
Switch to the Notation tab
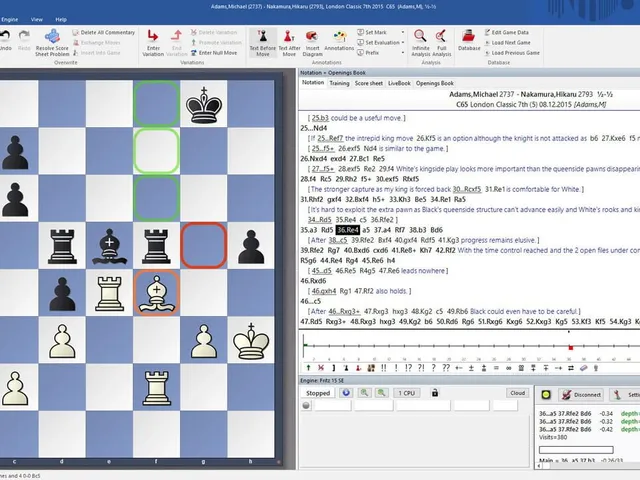tap(313, 83)
